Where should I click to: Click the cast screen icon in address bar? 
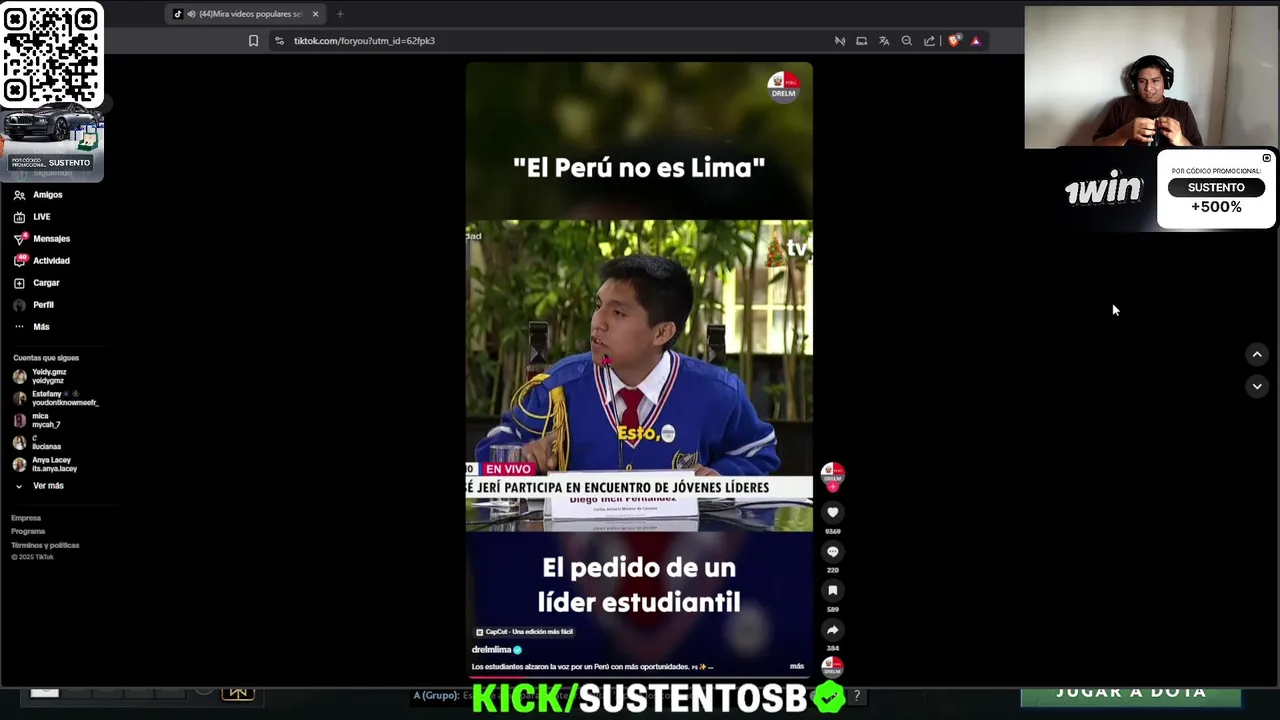point(861,41)
